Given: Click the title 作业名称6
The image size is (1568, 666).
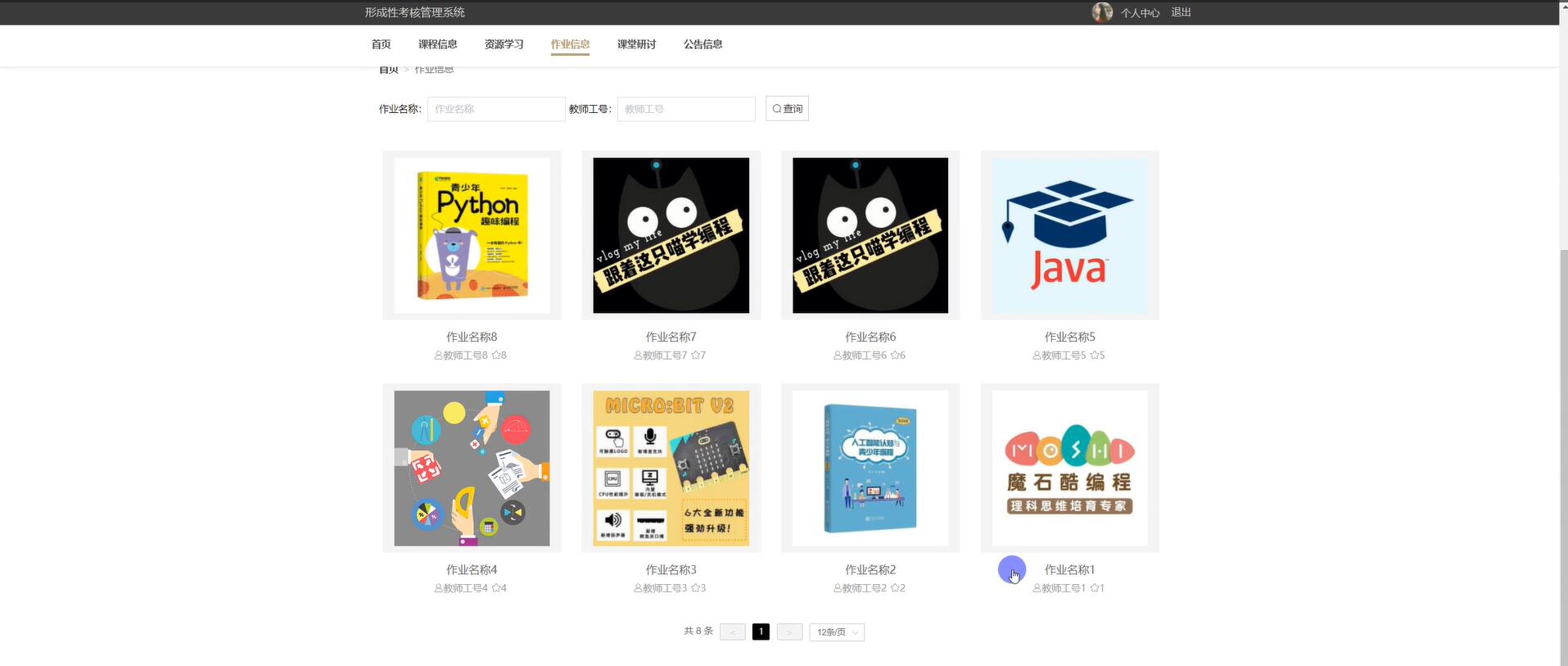Looking at the screenshot, I should point(870,337).
